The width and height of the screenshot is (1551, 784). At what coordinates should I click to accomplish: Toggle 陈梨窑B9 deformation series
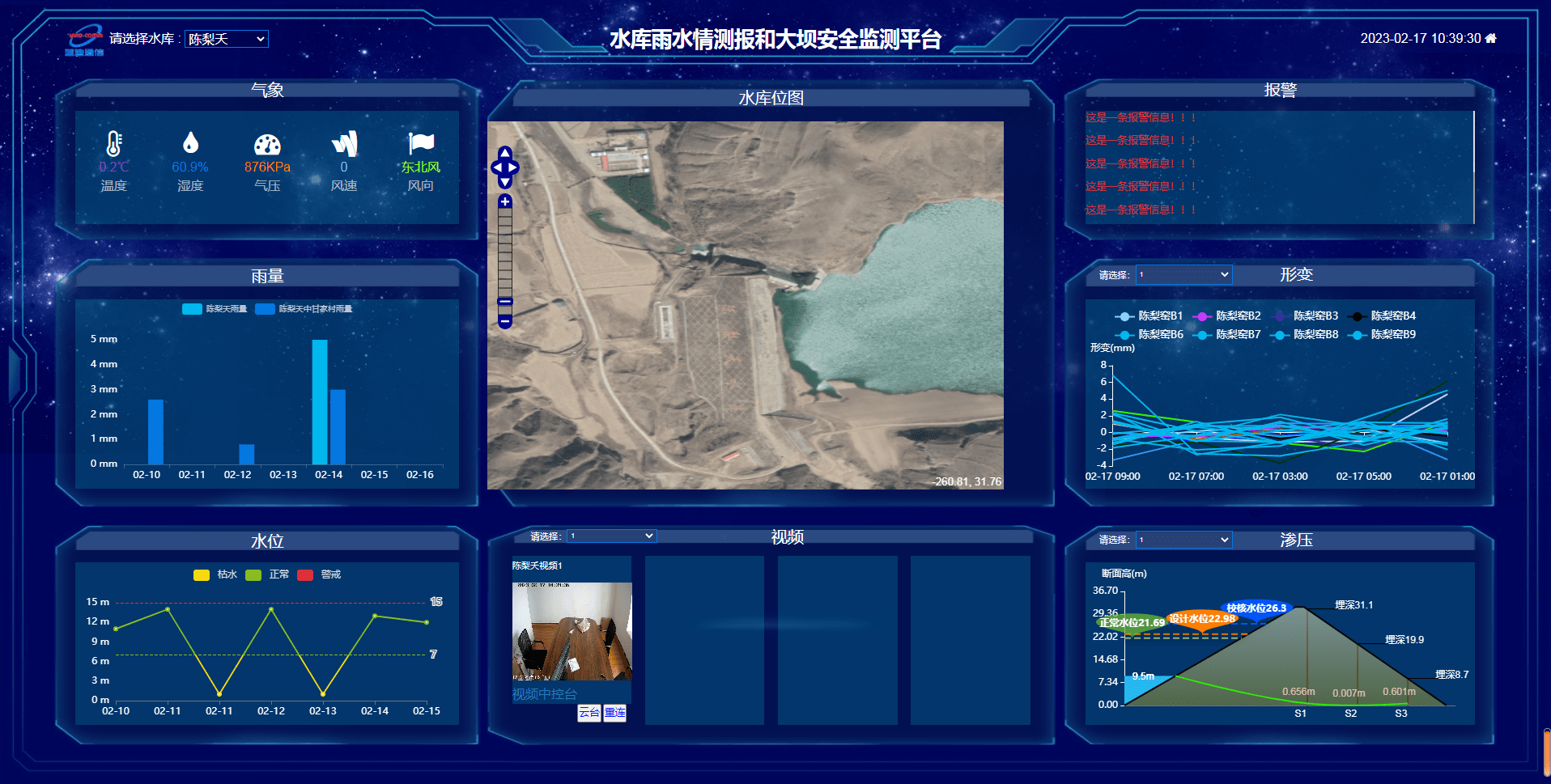(1382, 335)
